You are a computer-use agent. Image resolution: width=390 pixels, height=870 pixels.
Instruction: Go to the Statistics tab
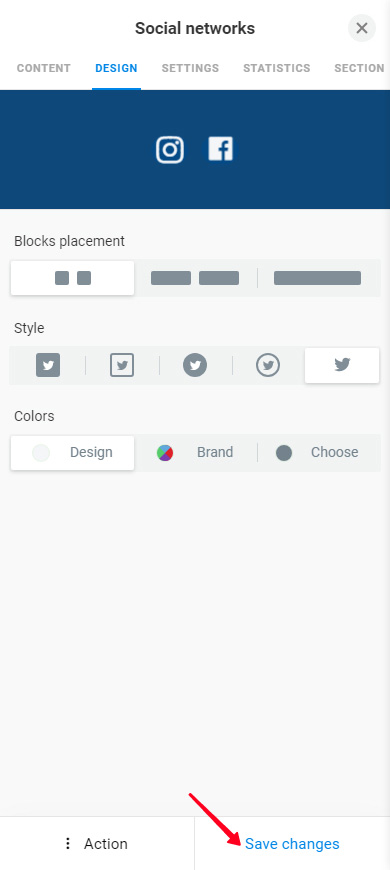click(x=277, y=68)
